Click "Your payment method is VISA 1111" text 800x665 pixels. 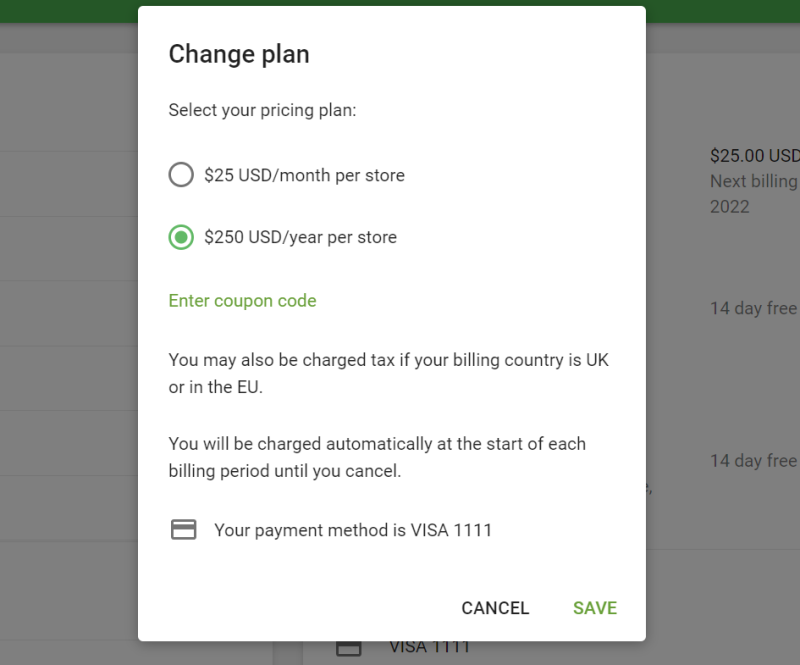click(353, 530)
